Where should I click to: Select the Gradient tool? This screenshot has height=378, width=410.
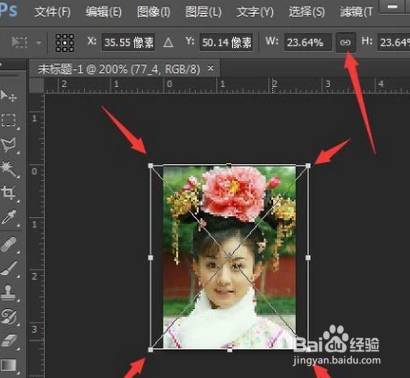tap(9, 365)
